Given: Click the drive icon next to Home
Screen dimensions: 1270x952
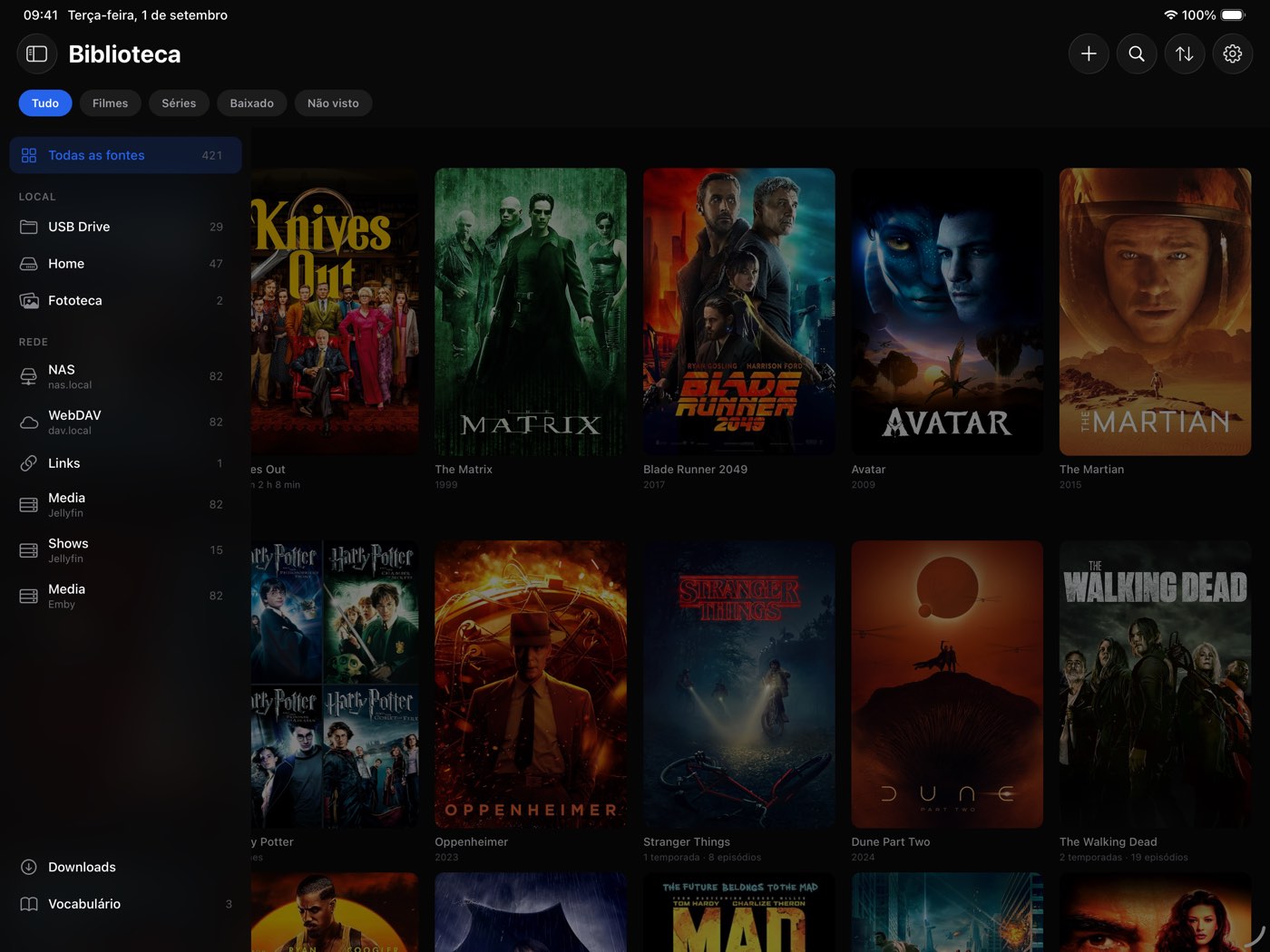Looking at the screenshot, I should [x=29, y=264].
